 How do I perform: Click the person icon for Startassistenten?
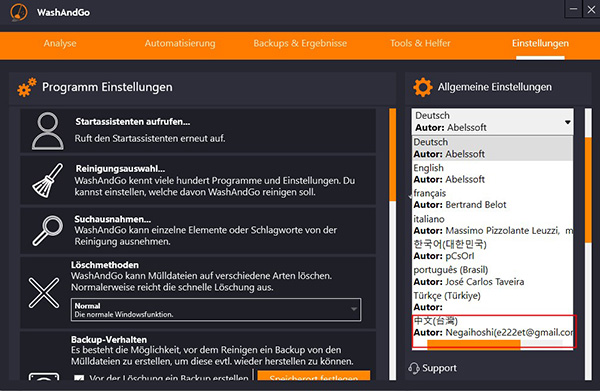(x=48, y=131)
